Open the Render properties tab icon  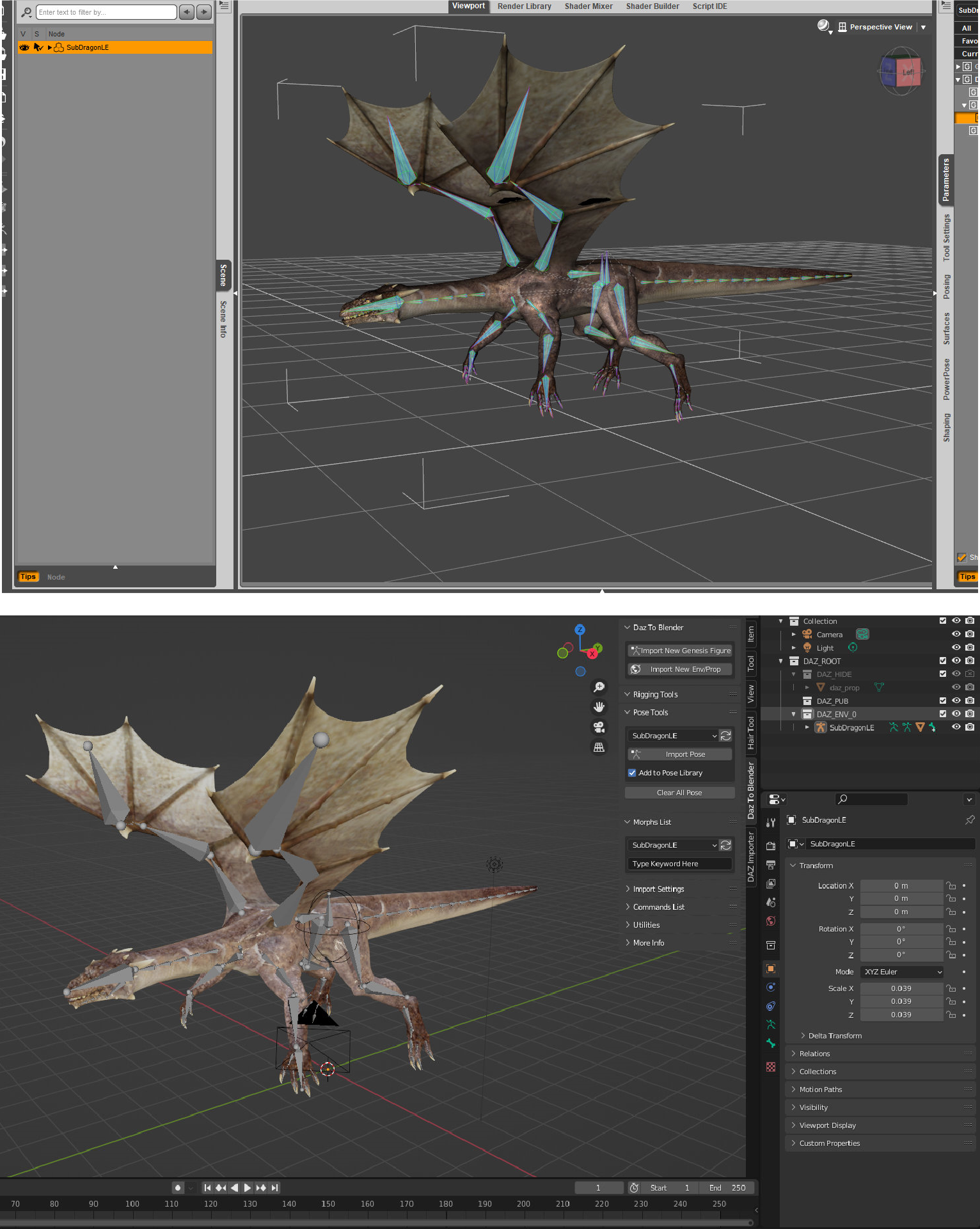click(771, 846)
